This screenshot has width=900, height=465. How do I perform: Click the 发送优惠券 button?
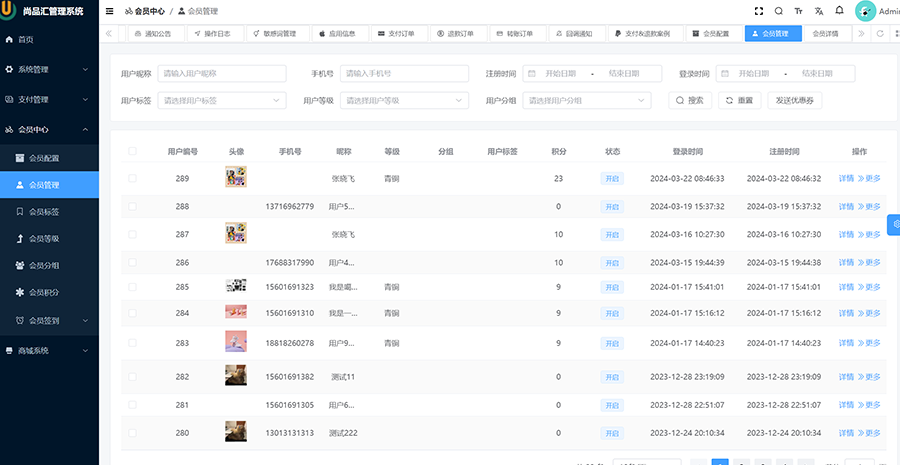795,100
